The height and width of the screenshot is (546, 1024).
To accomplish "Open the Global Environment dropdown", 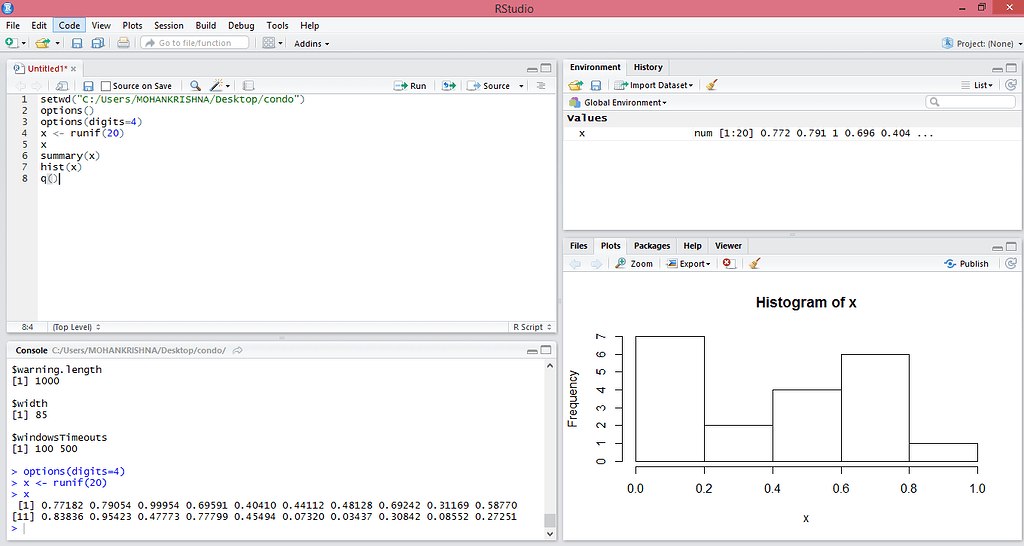I will 618,103.
